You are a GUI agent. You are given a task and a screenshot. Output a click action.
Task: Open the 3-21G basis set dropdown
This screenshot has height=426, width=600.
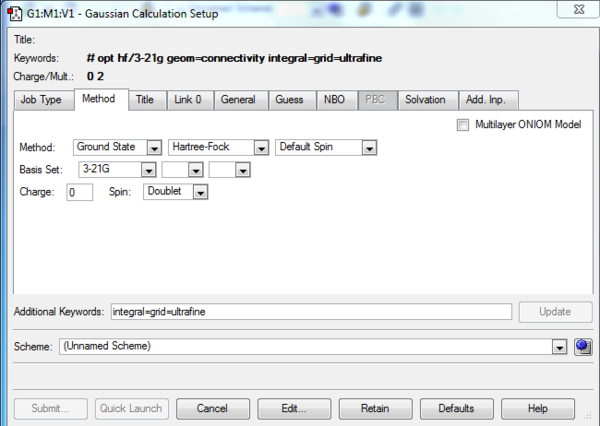(x=117, y=170)
